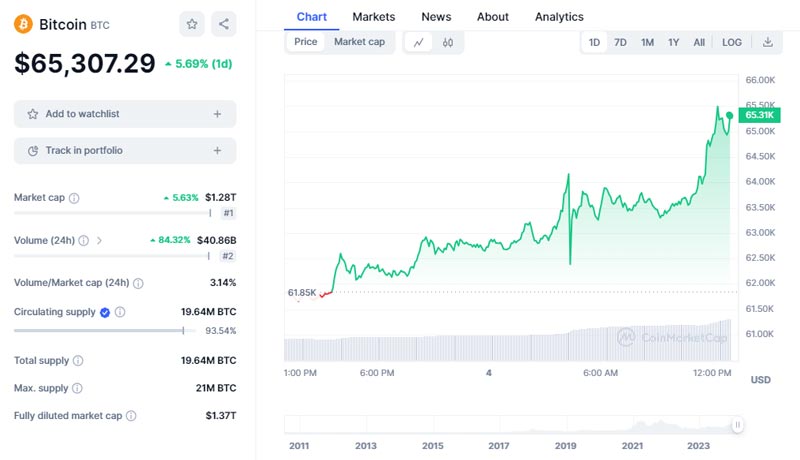The image size is (800, 460).
Task: Open the News tab
Action: coord(436,17)
